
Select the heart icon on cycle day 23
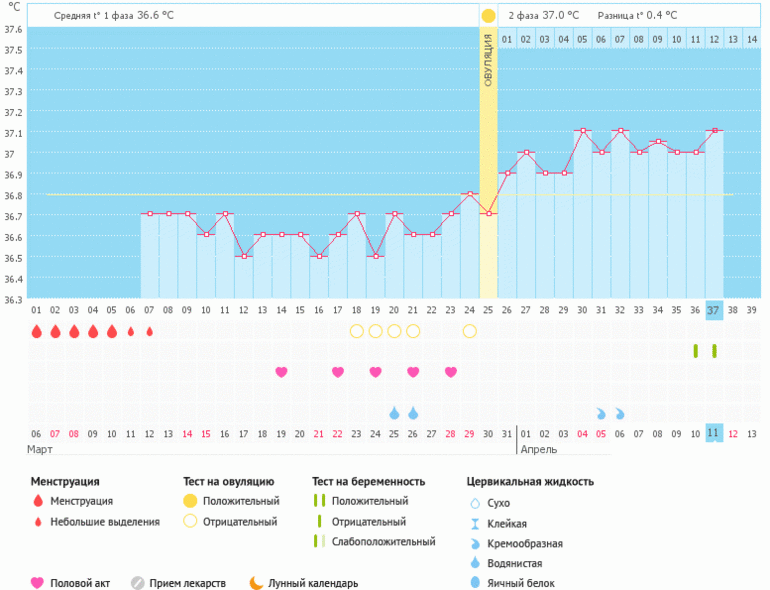(x=451, y=372)
